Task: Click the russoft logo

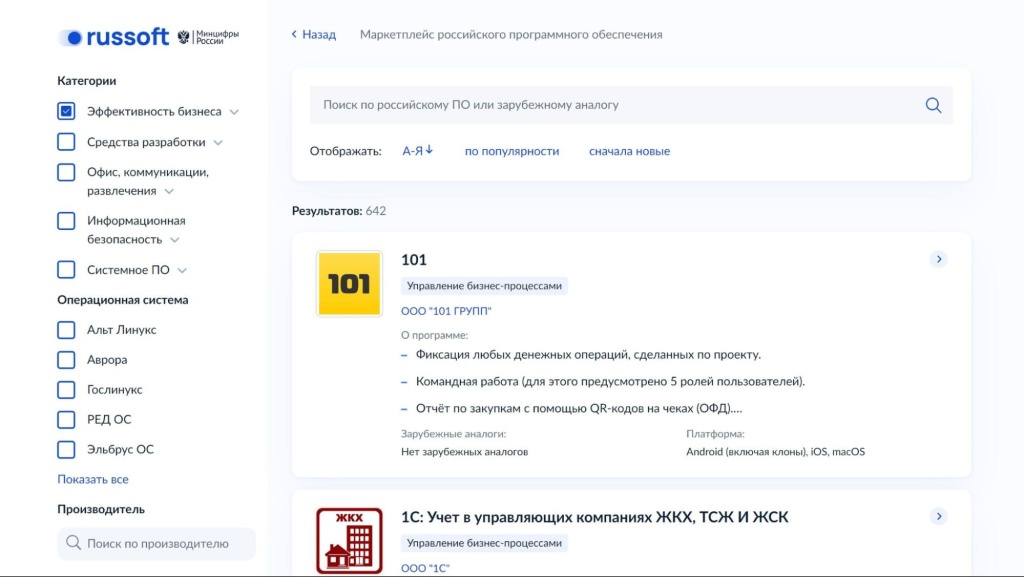Action: pos(113,36)
